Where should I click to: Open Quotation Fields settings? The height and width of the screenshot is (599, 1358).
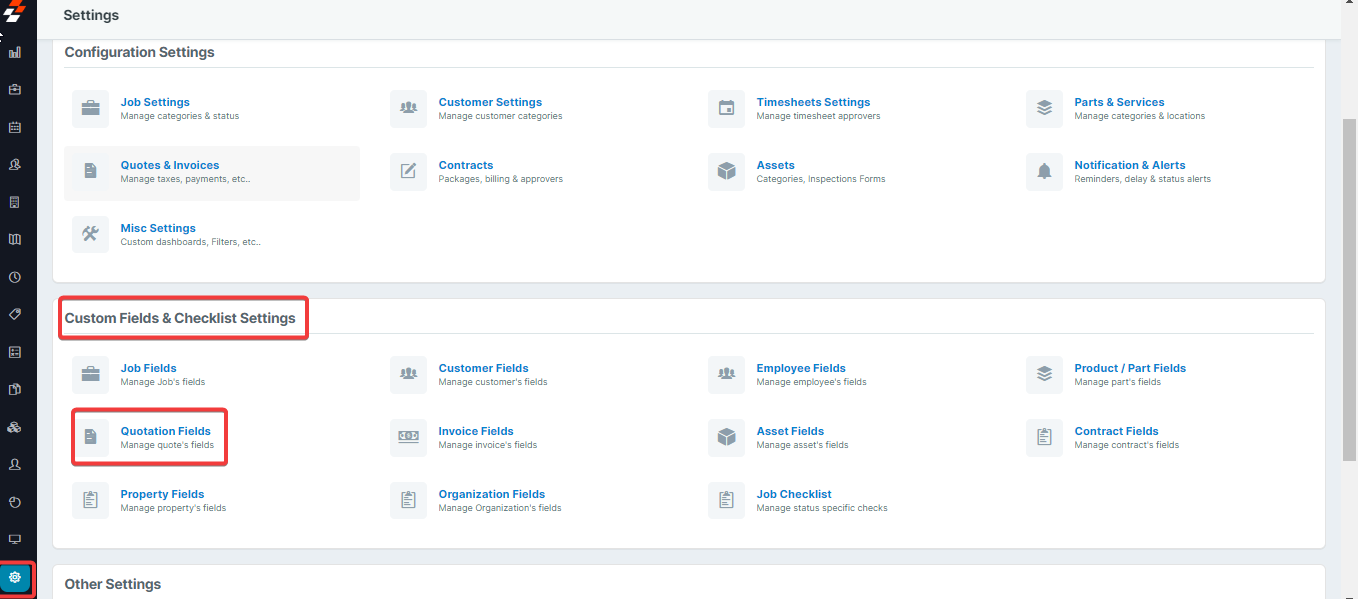tap(165, 431)
